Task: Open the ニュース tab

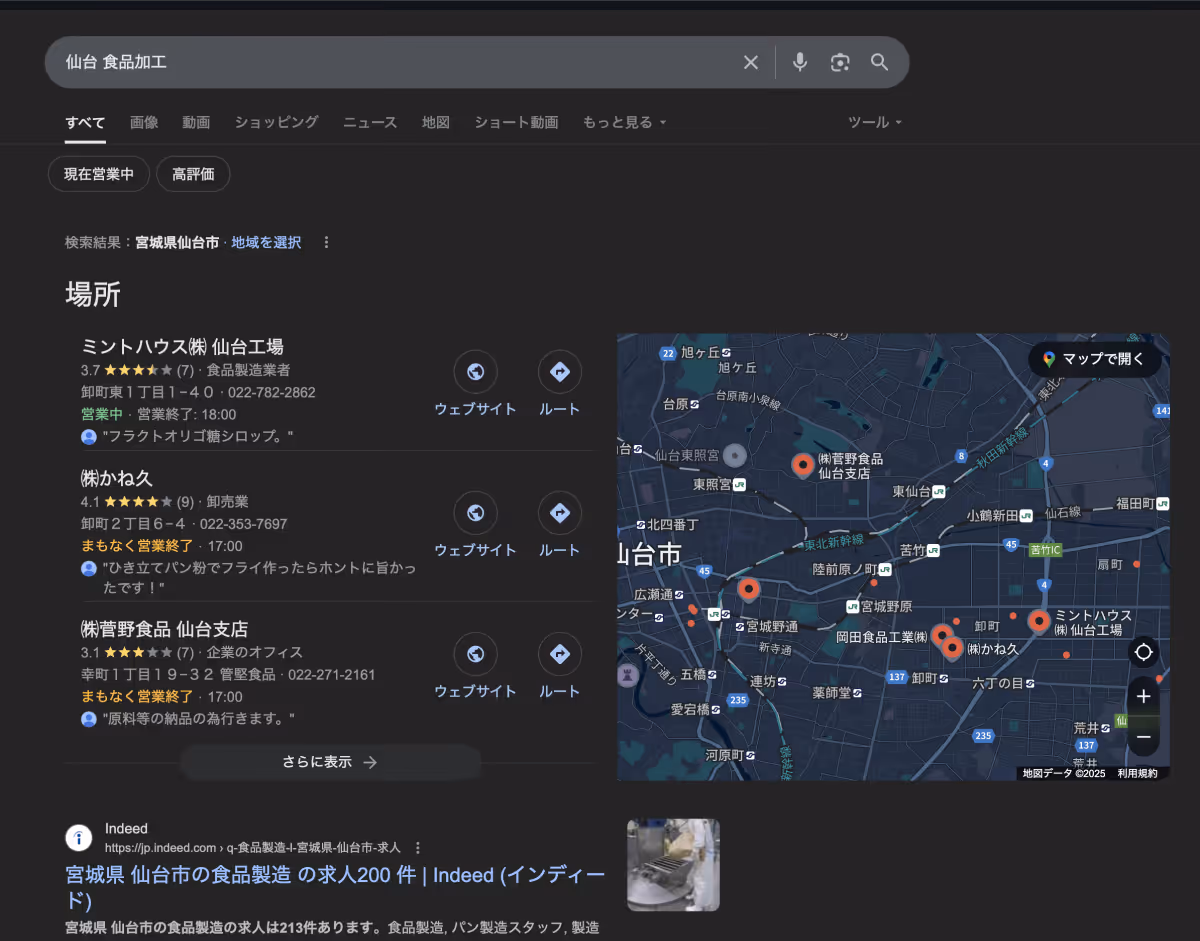Action: tap(370, 122)
